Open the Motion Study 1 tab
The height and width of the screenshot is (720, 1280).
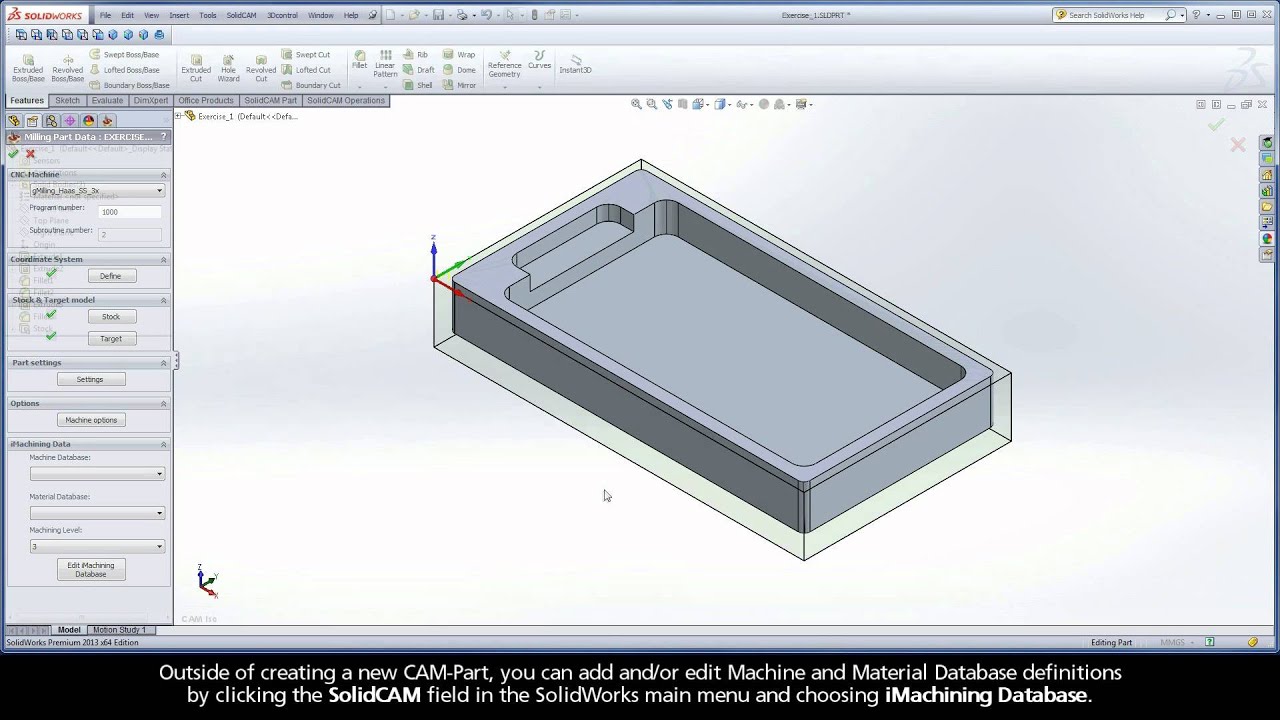click(119, 630)
